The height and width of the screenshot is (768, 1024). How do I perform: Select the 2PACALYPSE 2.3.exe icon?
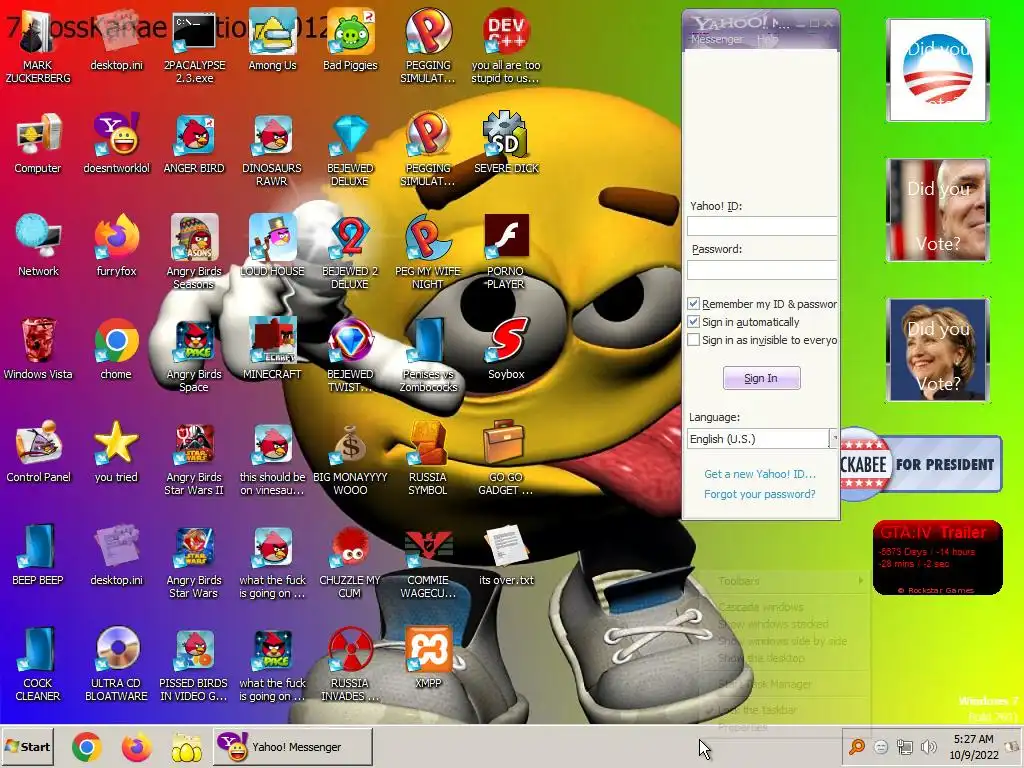pos(194,47)
